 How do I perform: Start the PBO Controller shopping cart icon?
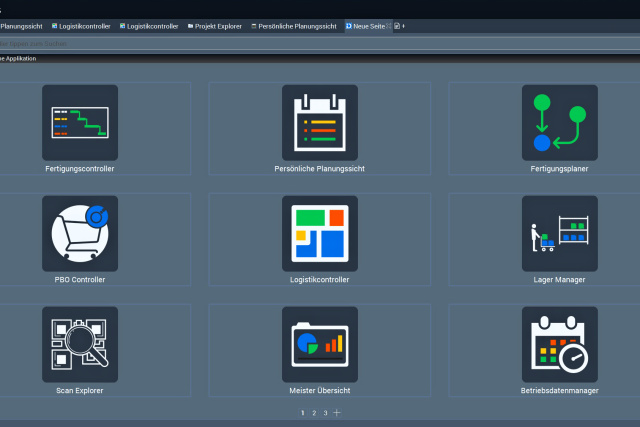click(80, 233)
